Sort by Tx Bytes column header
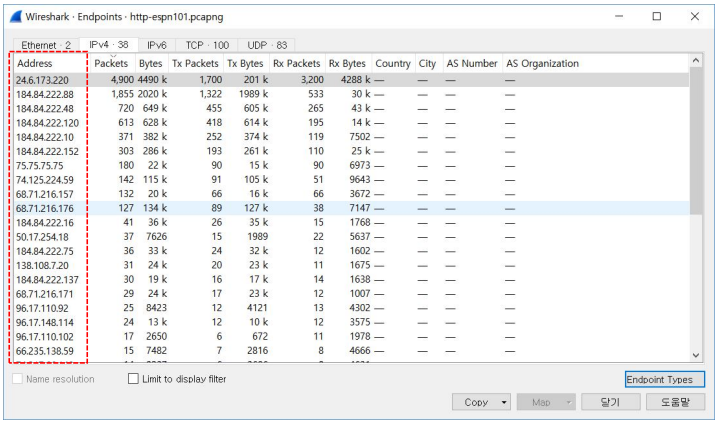 (246, 63)
